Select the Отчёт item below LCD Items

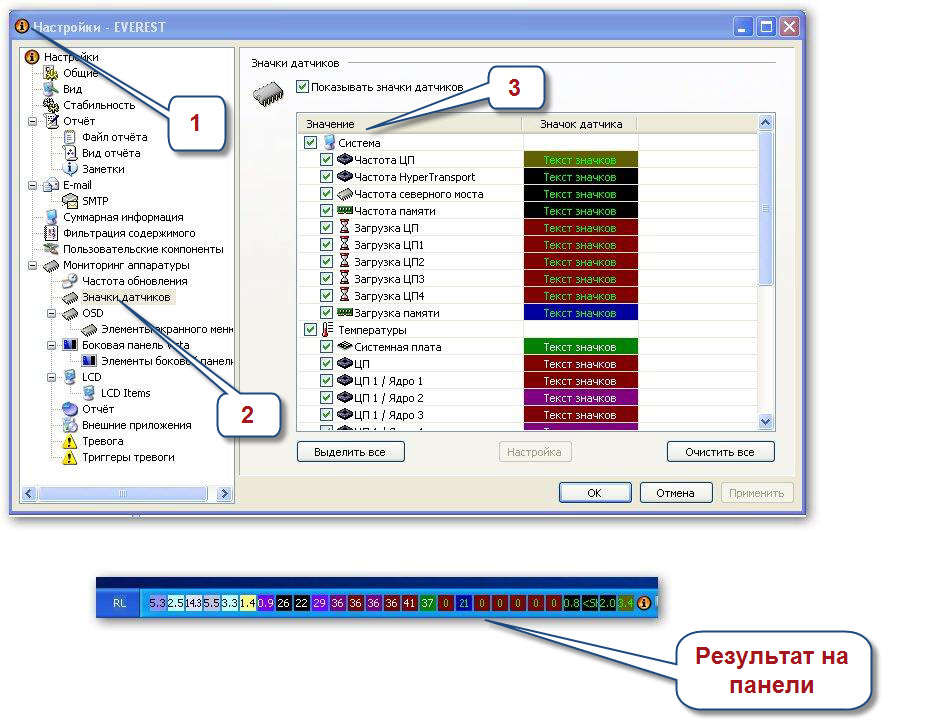98,409
